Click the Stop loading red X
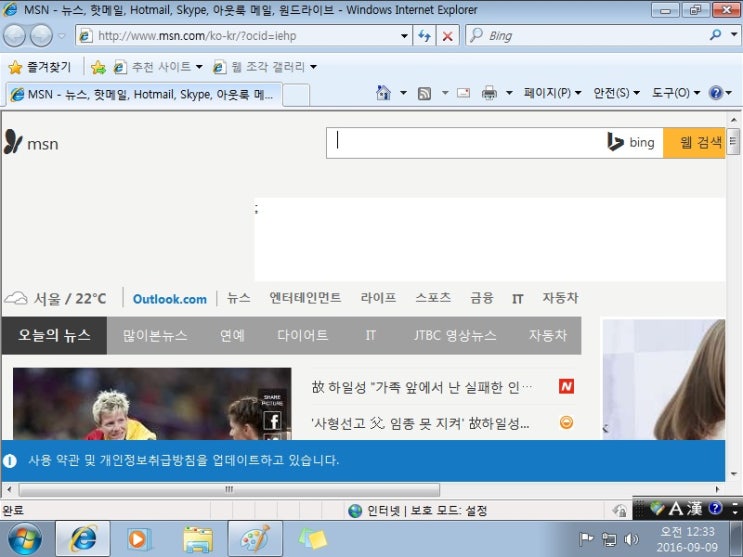The width and height of the screenshot is (743, 557). pyautogui.click(x=447, y=36)
